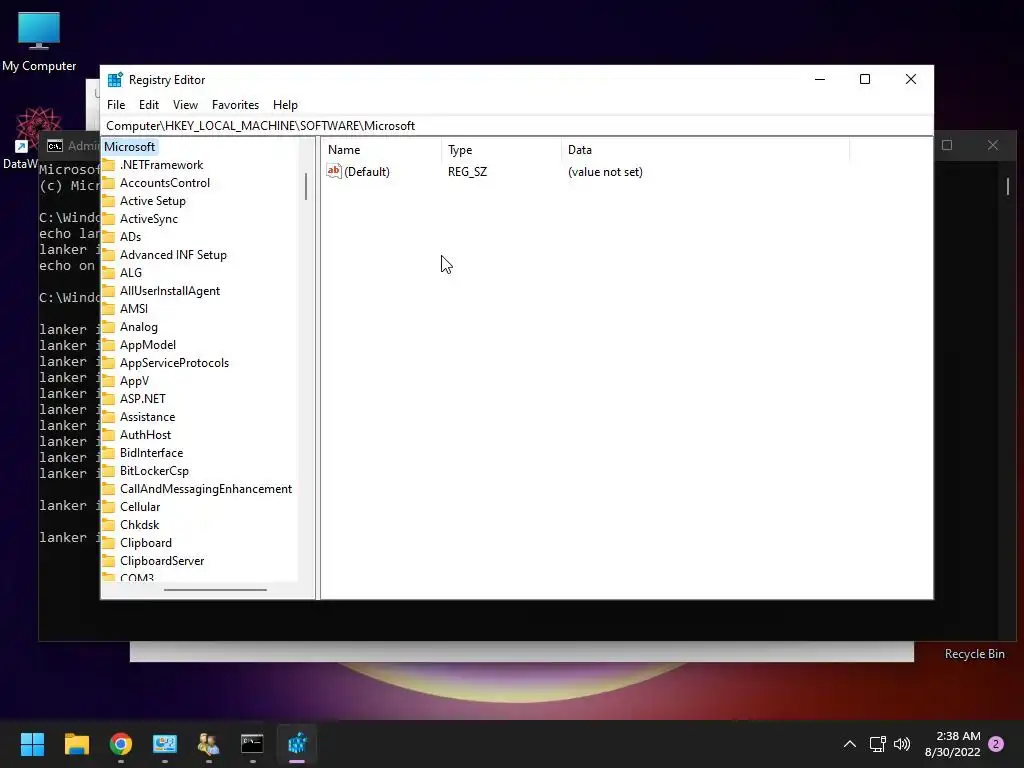Sort values by the Type column header
Image resolution: width=1024 pixels, height=768 pixels.
coord(501,150)
